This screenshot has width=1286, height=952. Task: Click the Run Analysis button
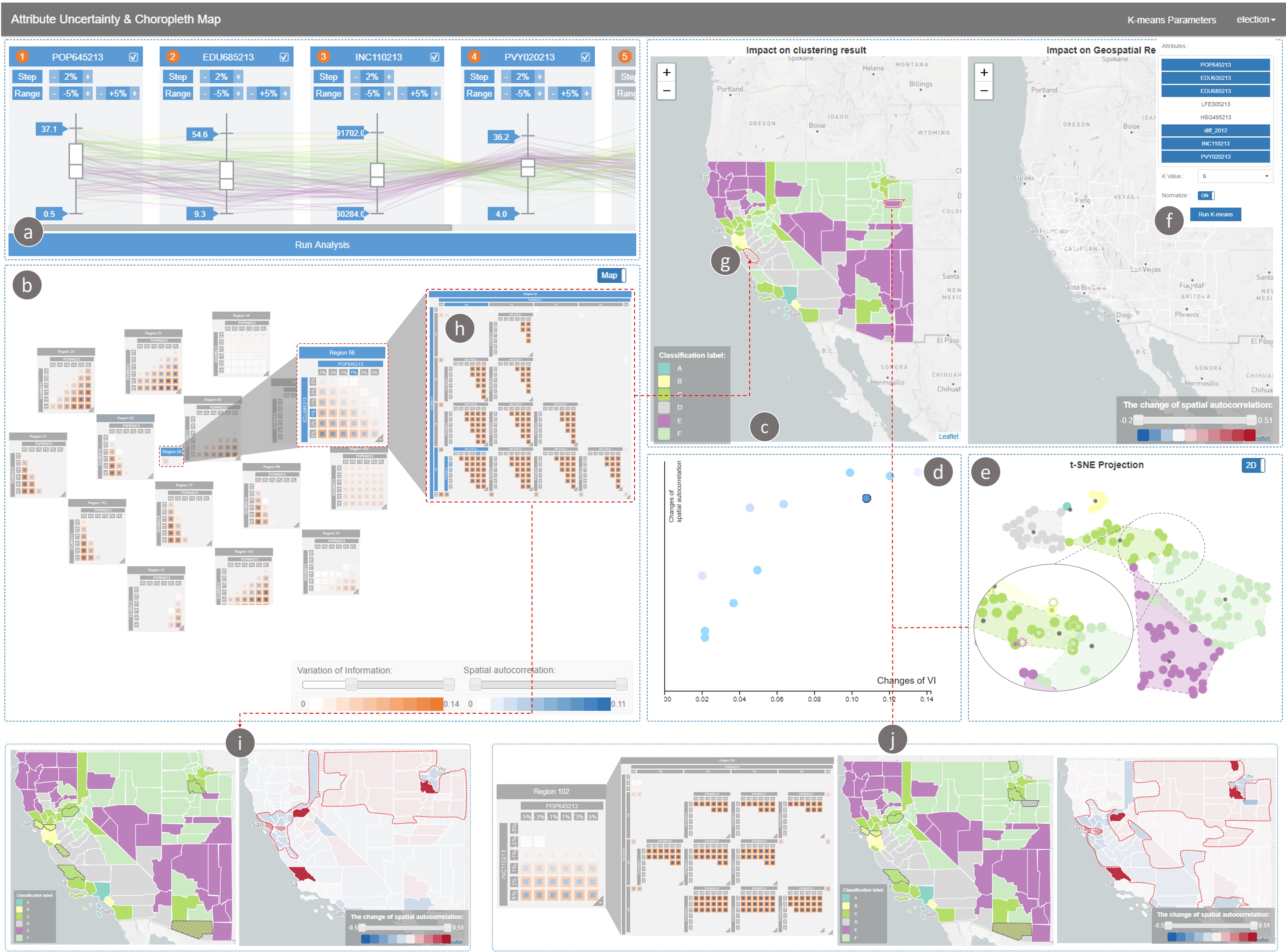click(322, 245)
